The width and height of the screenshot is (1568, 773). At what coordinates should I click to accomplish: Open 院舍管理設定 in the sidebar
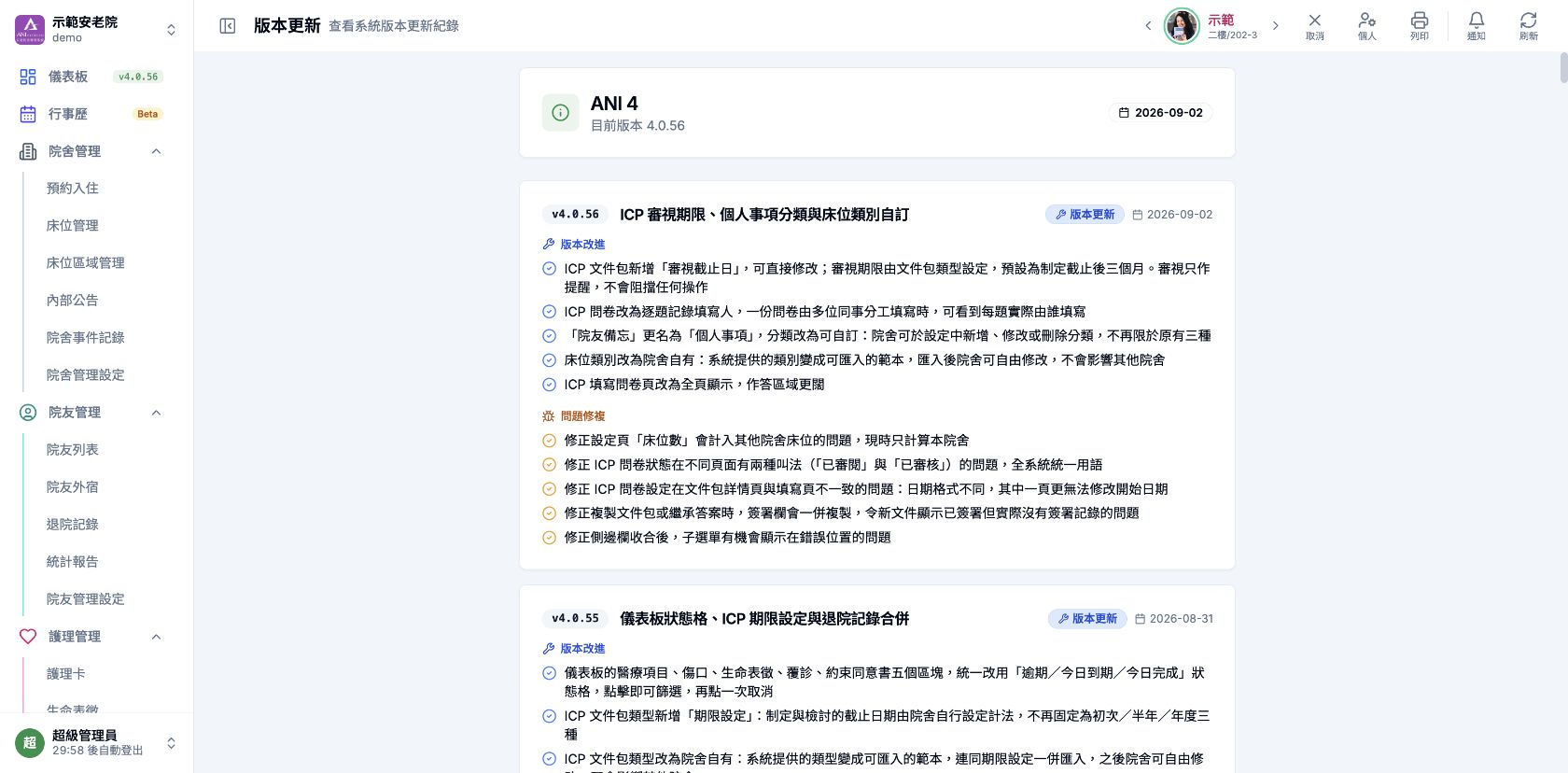pos(86,375)
